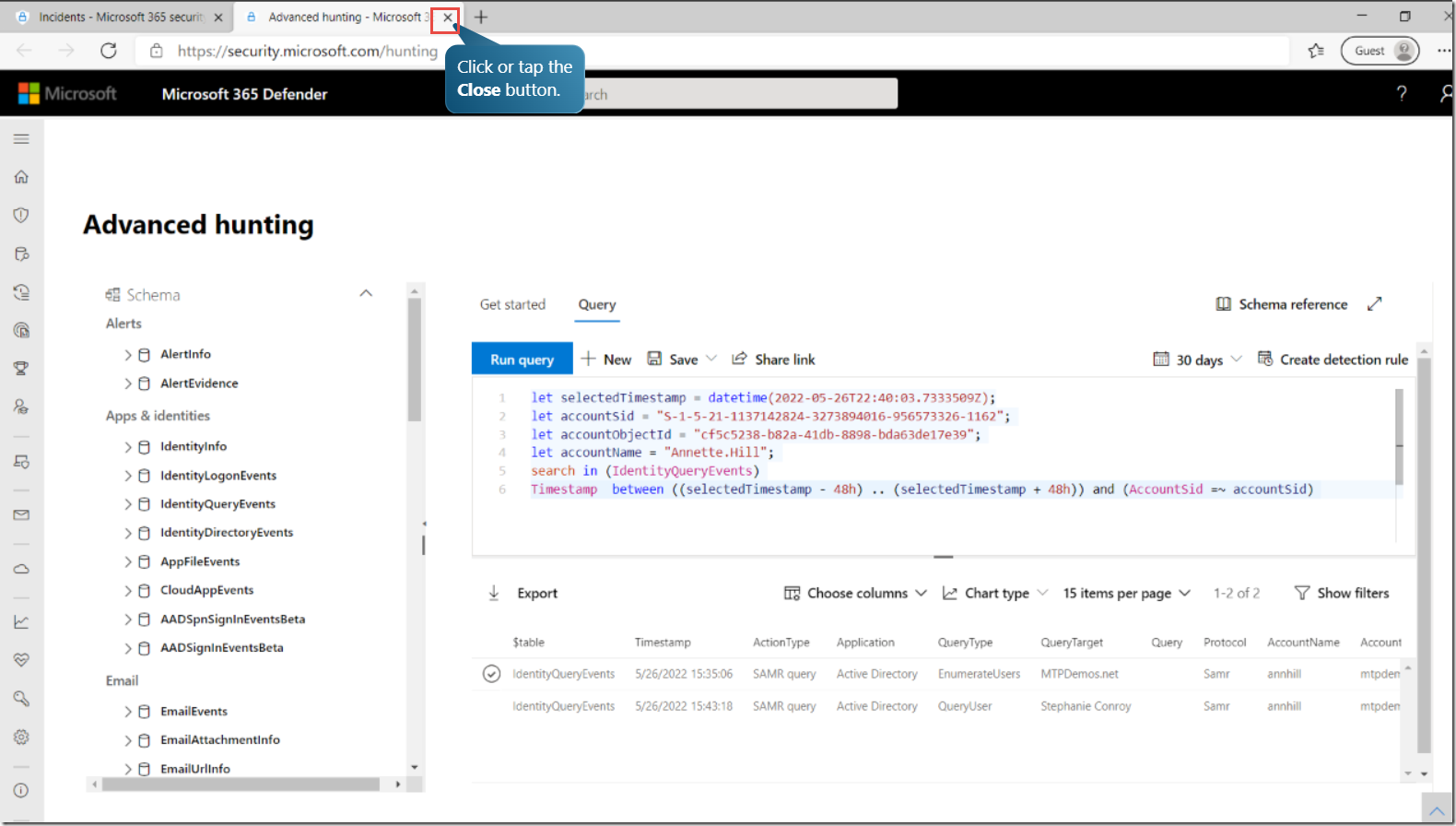
Task: Click schema panel vertical scrollbar
Action: [x=415, y=360]
